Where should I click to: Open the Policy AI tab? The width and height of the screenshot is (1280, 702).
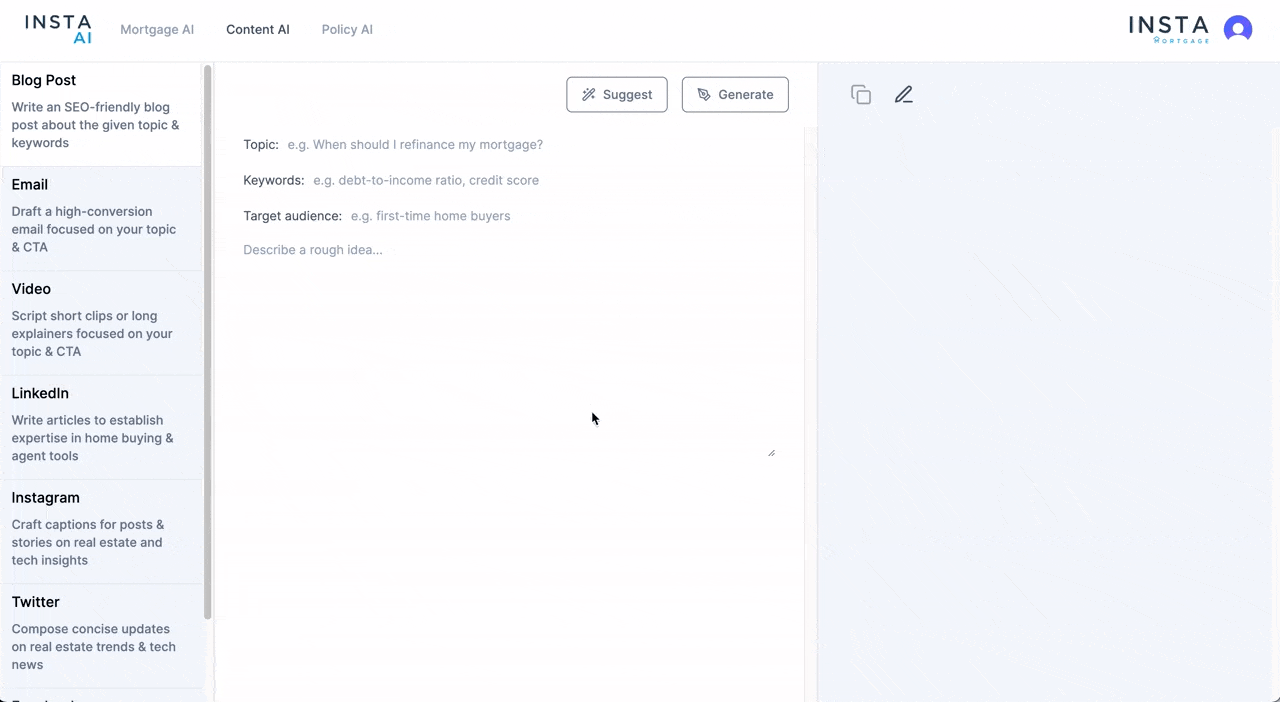[x=347, y=30]
